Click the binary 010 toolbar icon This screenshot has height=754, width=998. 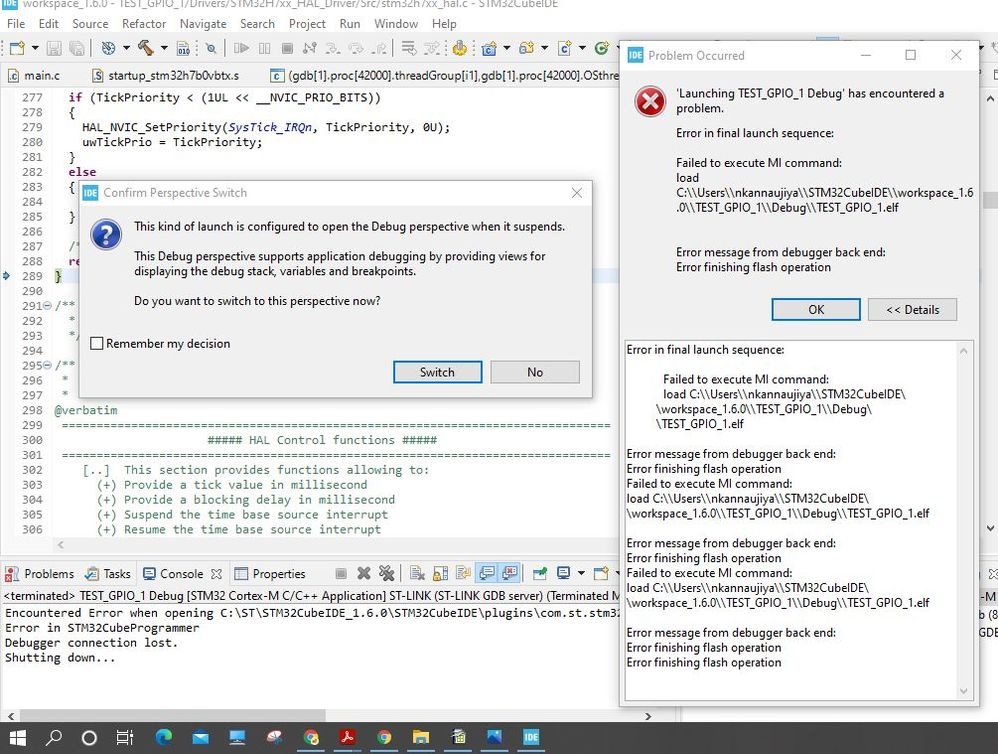coord(183,48)
